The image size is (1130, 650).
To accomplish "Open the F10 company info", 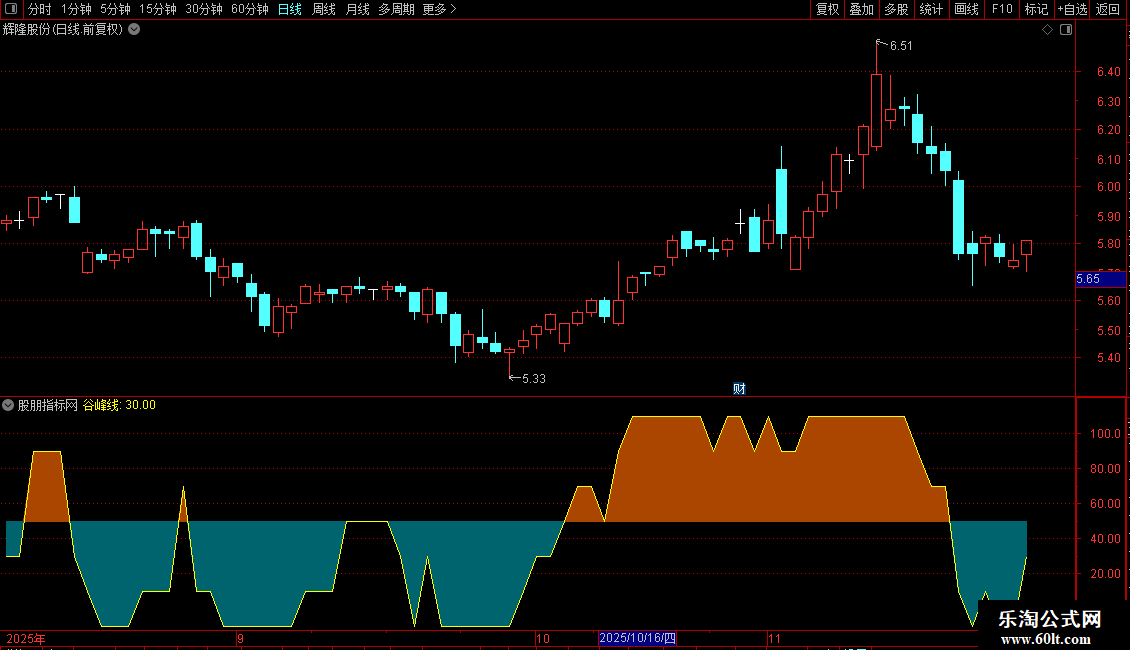I will tap(1002, 9).
